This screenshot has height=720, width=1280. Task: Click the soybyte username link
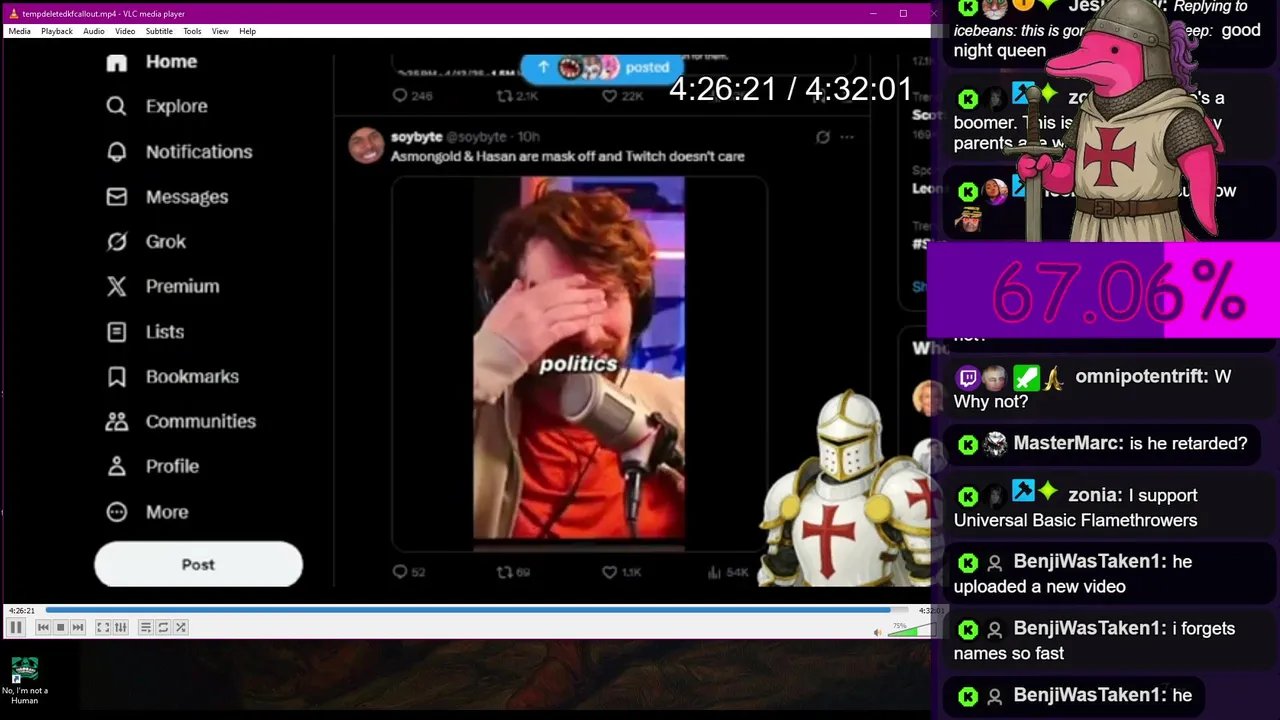tap(416, 136)
